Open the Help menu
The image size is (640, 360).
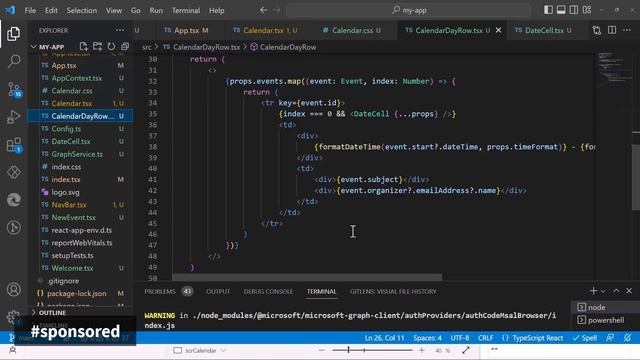pos(217,11)
